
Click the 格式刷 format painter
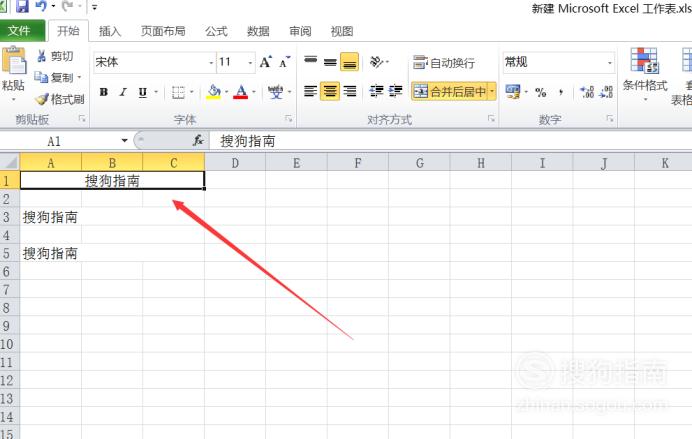(60, 99)
